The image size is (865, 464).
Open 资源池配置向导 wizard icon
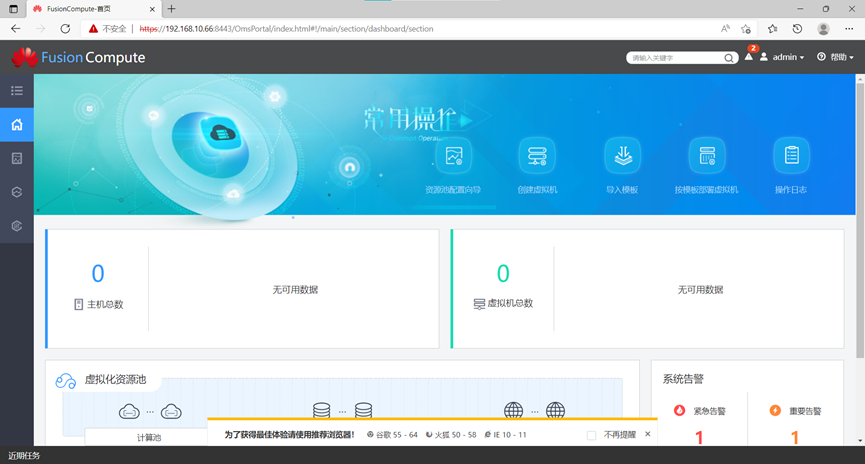pyautogui.click(x=453, y=156)
